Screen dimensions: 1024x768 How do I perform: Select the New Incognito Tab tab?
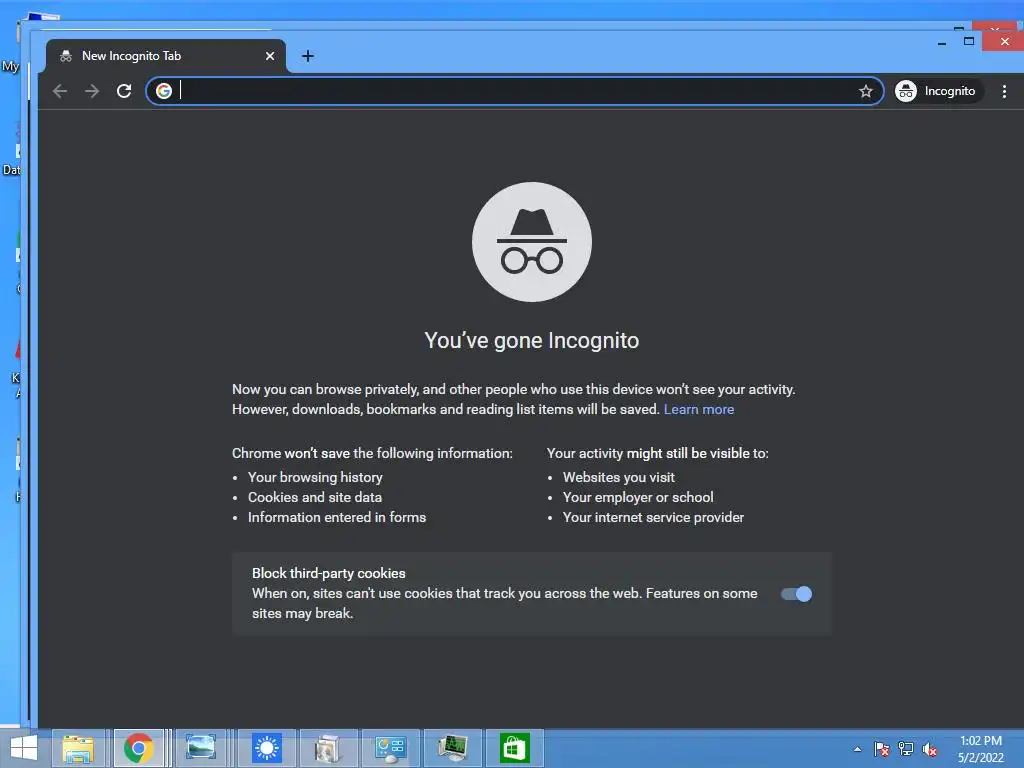pos(166,56)
